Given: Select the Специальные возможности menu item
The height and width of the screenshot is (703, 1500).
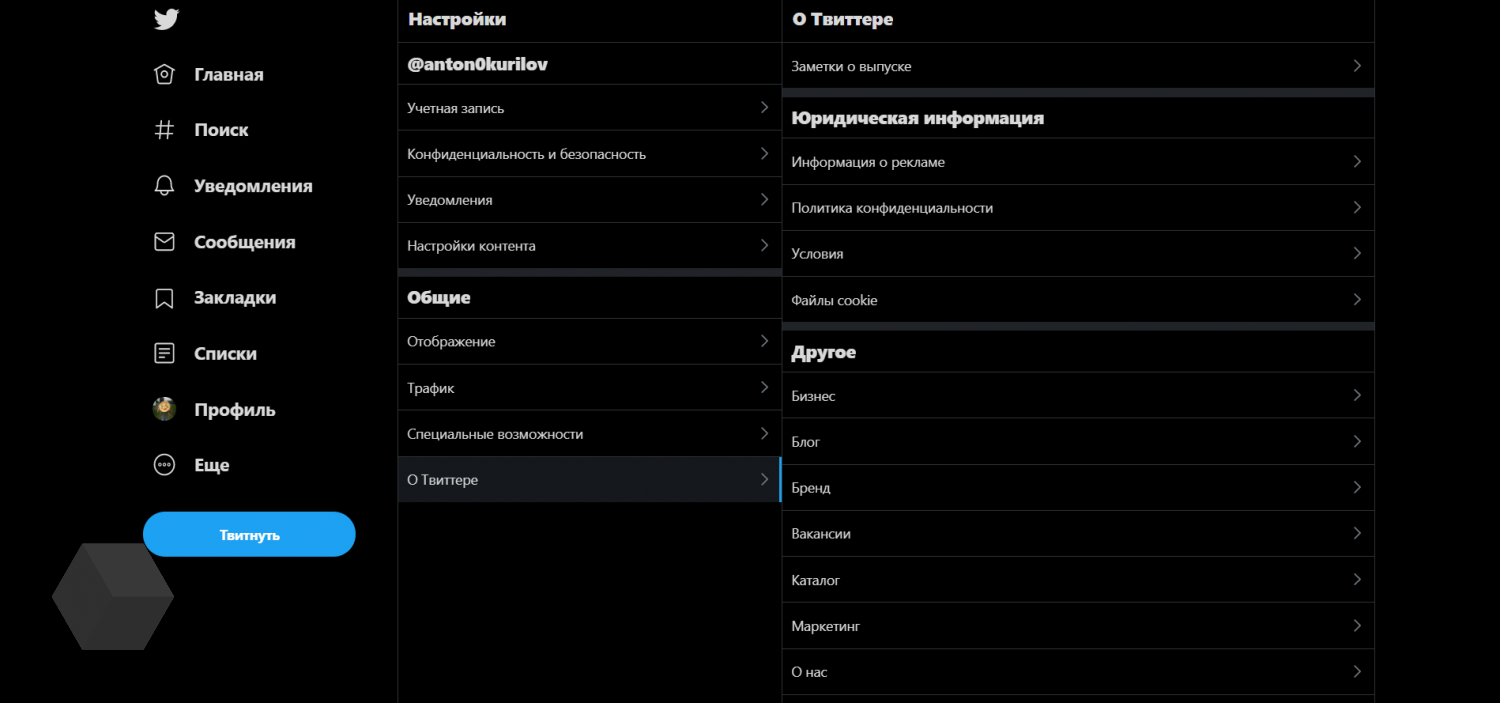Looking at the screenshot, I should 495,434.
